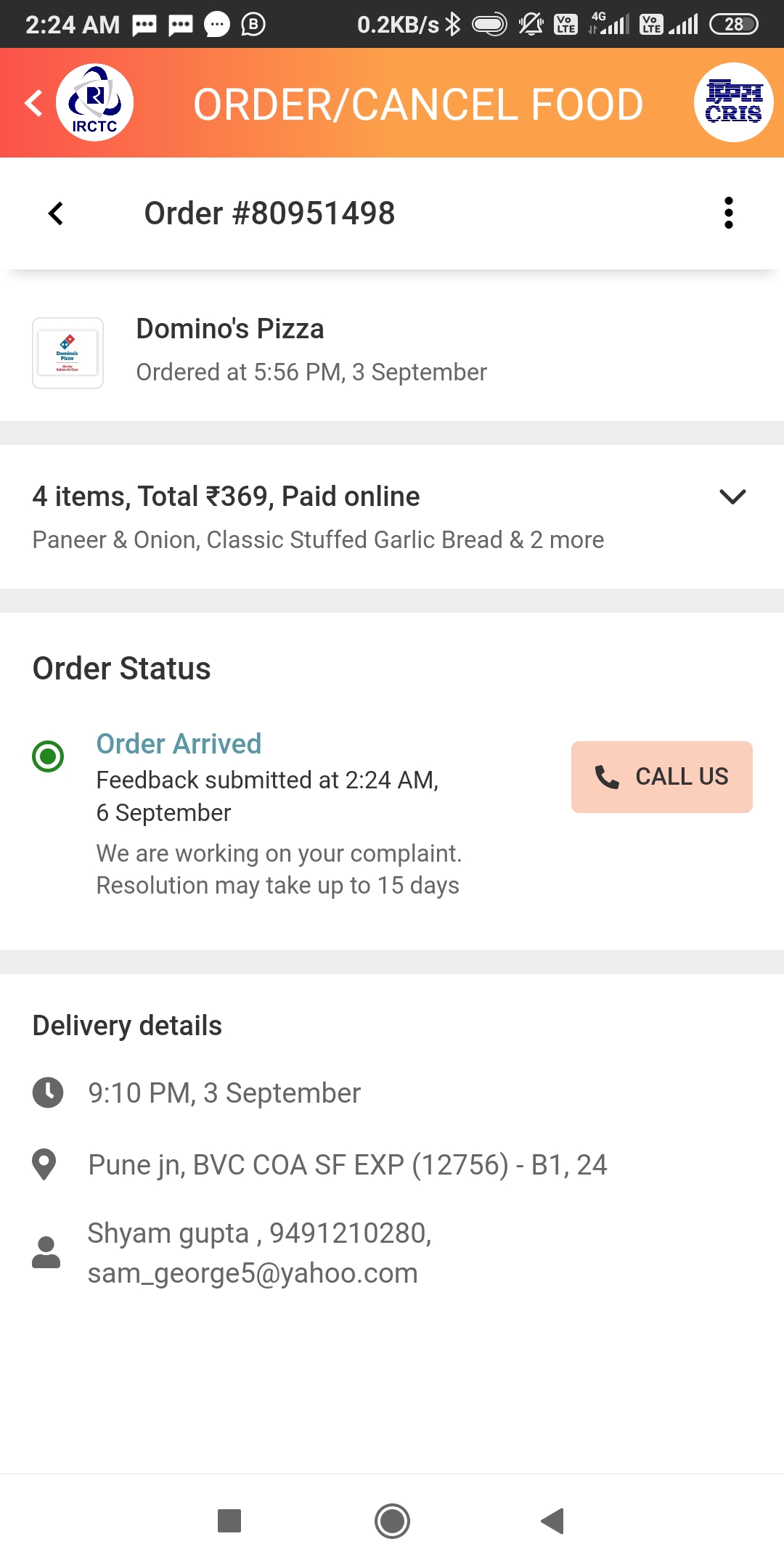Tap the Order Arrived status text
784x1568 pixels.
click(179, 744)
